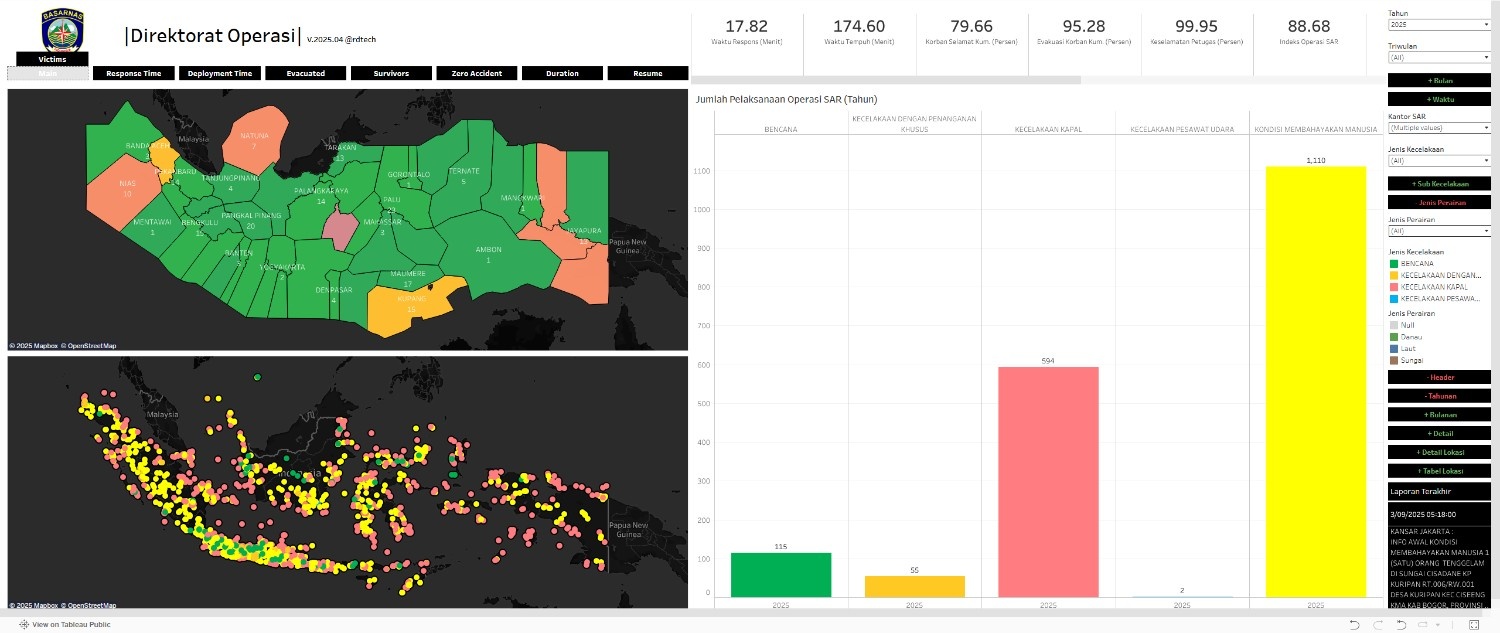Click the pink KECELAKAAN KAPAL legend square
This screenshot has height=633, width=1500.
coord(1394,286)
